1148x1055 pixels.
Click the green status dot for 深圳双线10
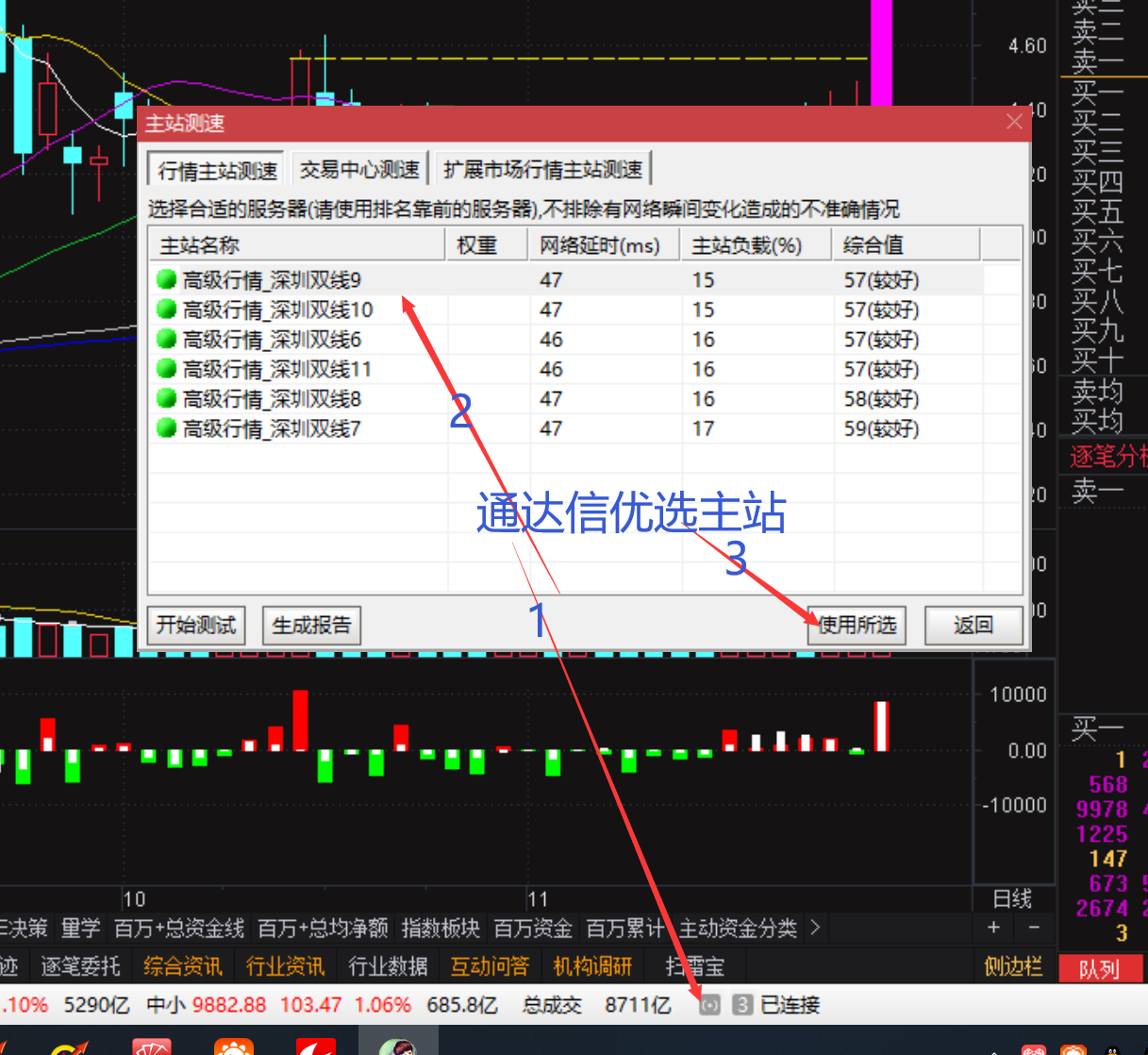[x=167, y=309]
